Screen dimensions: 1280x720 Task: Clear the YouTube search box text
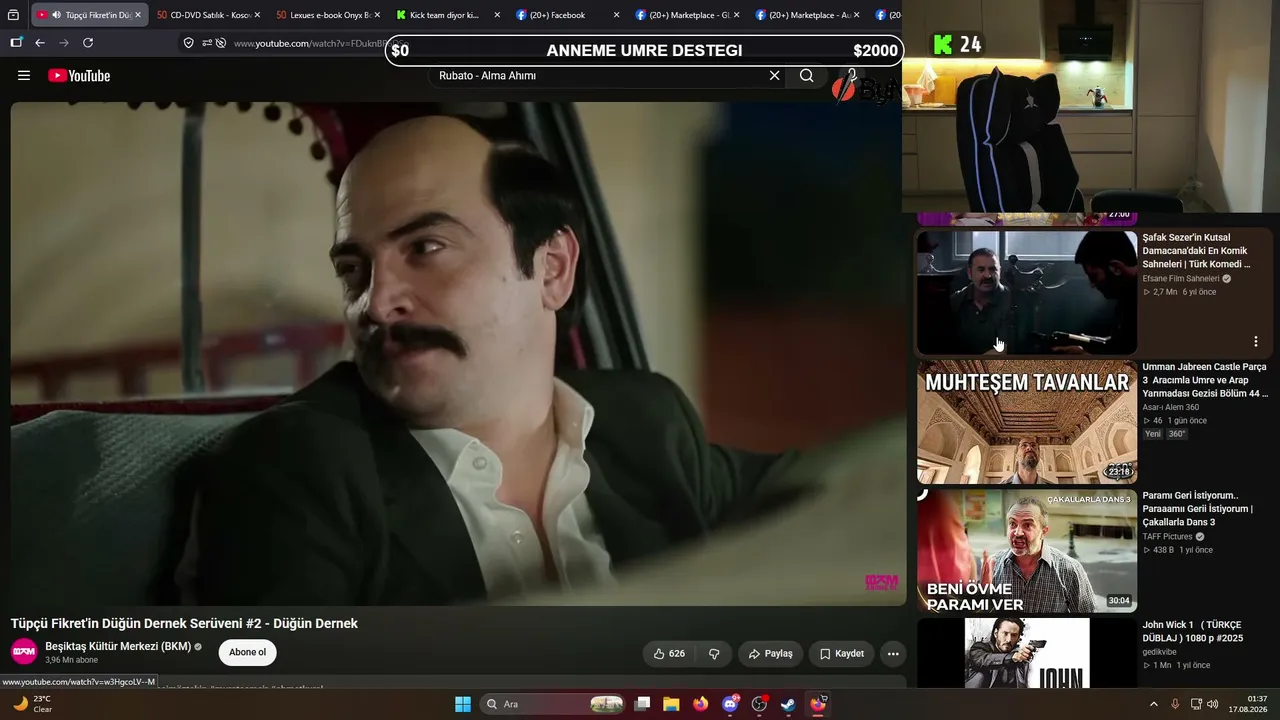774,76
